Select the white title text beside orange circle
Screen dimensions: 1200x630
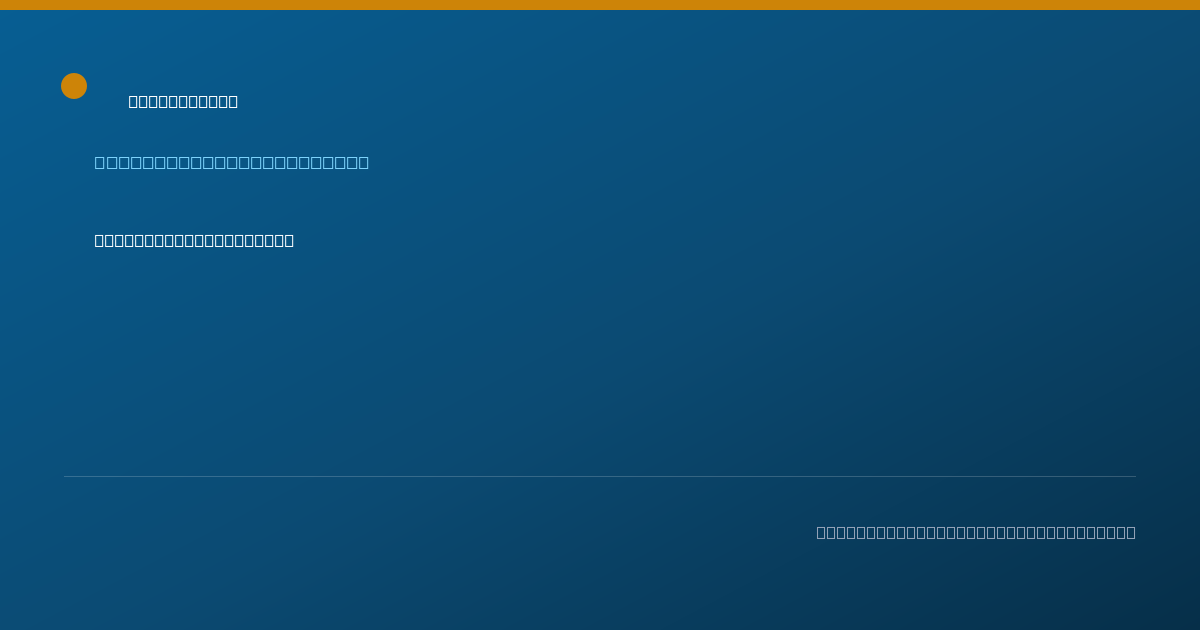pyautogui.click(x=183, y=101)
